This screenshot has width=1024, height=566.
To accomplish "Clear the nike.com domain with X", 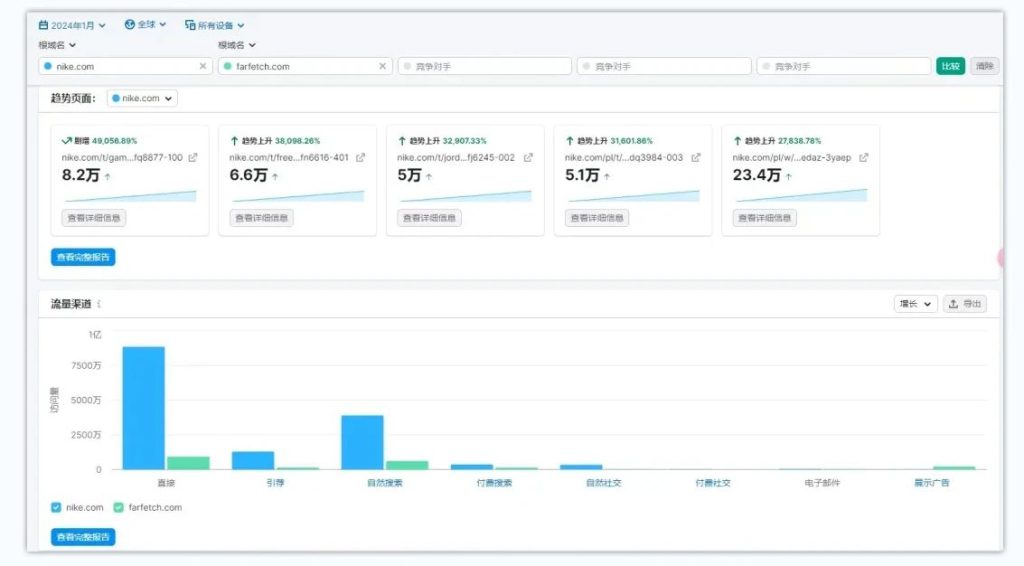I will point(203,66).
